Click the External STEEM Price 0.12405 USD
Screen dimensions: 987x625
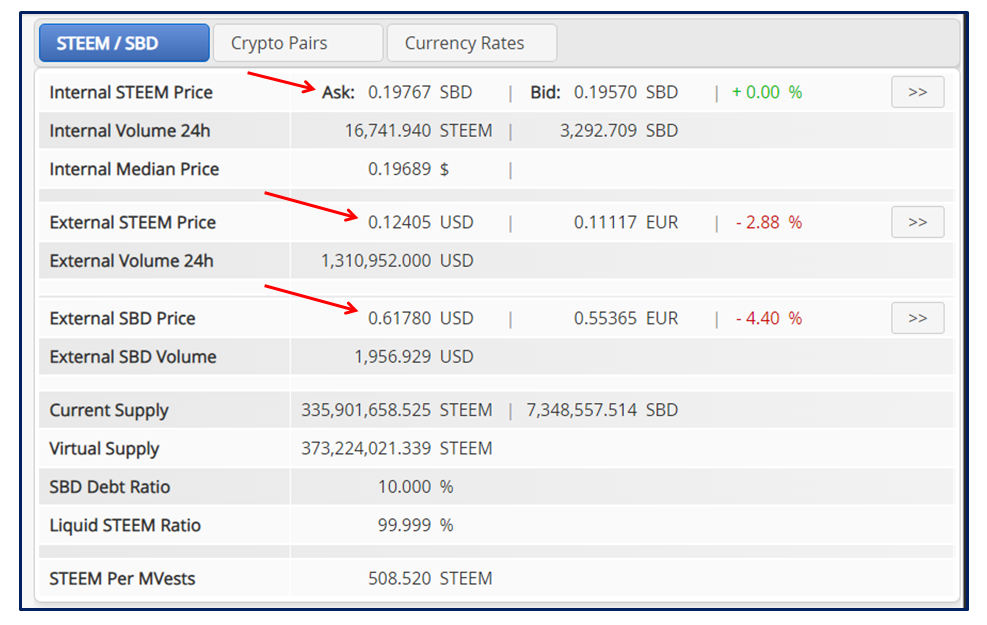coord(420,223)
